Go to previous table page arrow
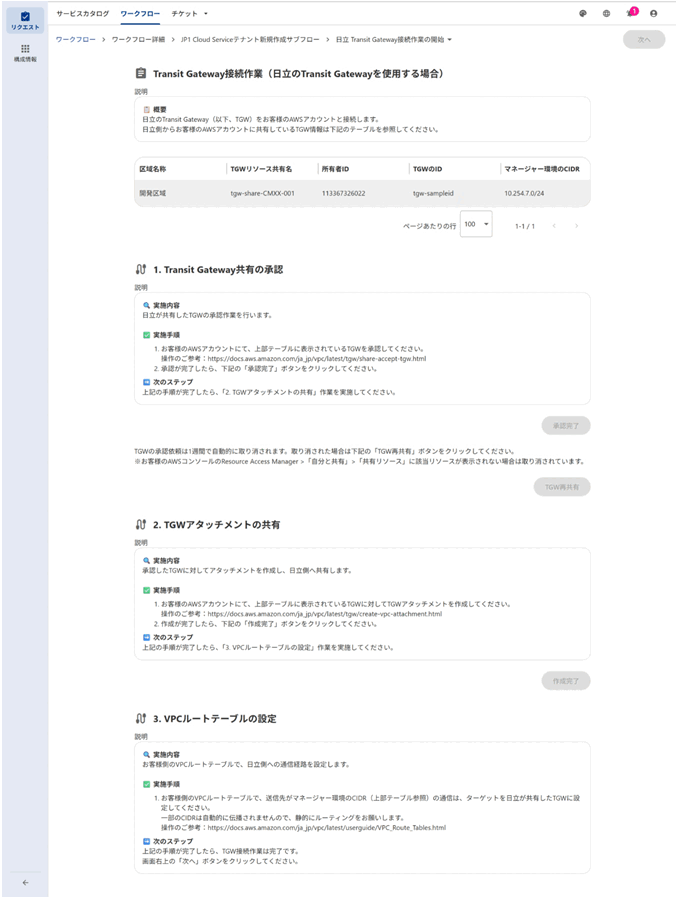The height and width of the screenshot is (898, 677). point(554,226)
